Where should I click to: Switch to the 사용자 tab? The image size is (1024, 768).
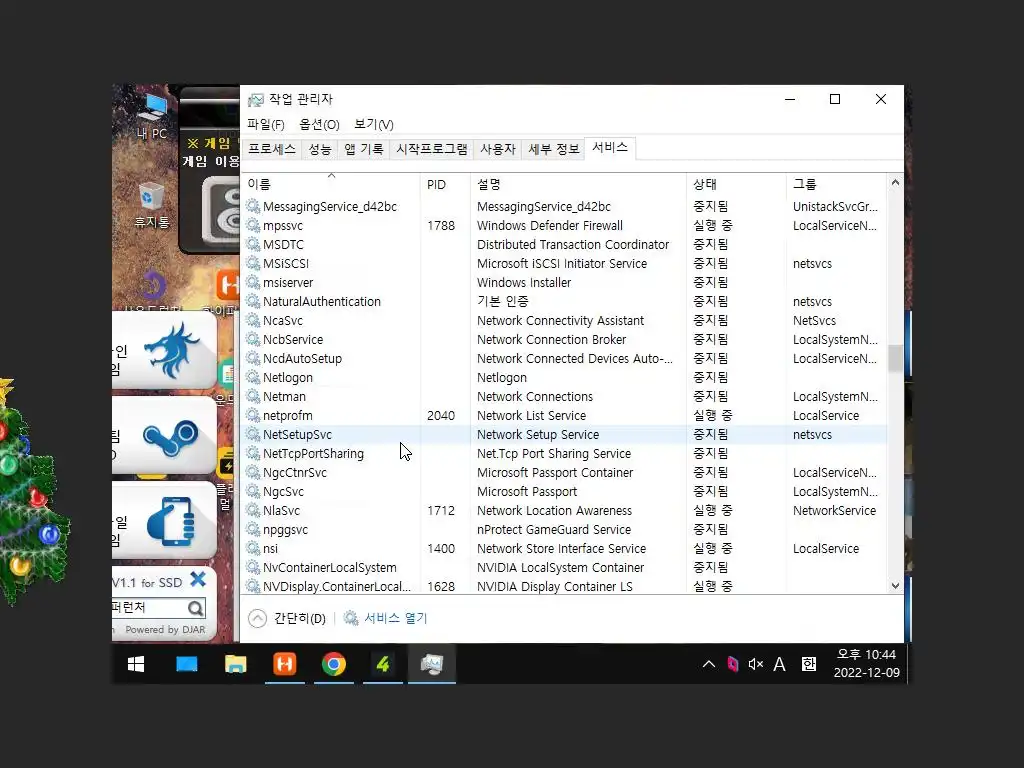click(498, 149)
